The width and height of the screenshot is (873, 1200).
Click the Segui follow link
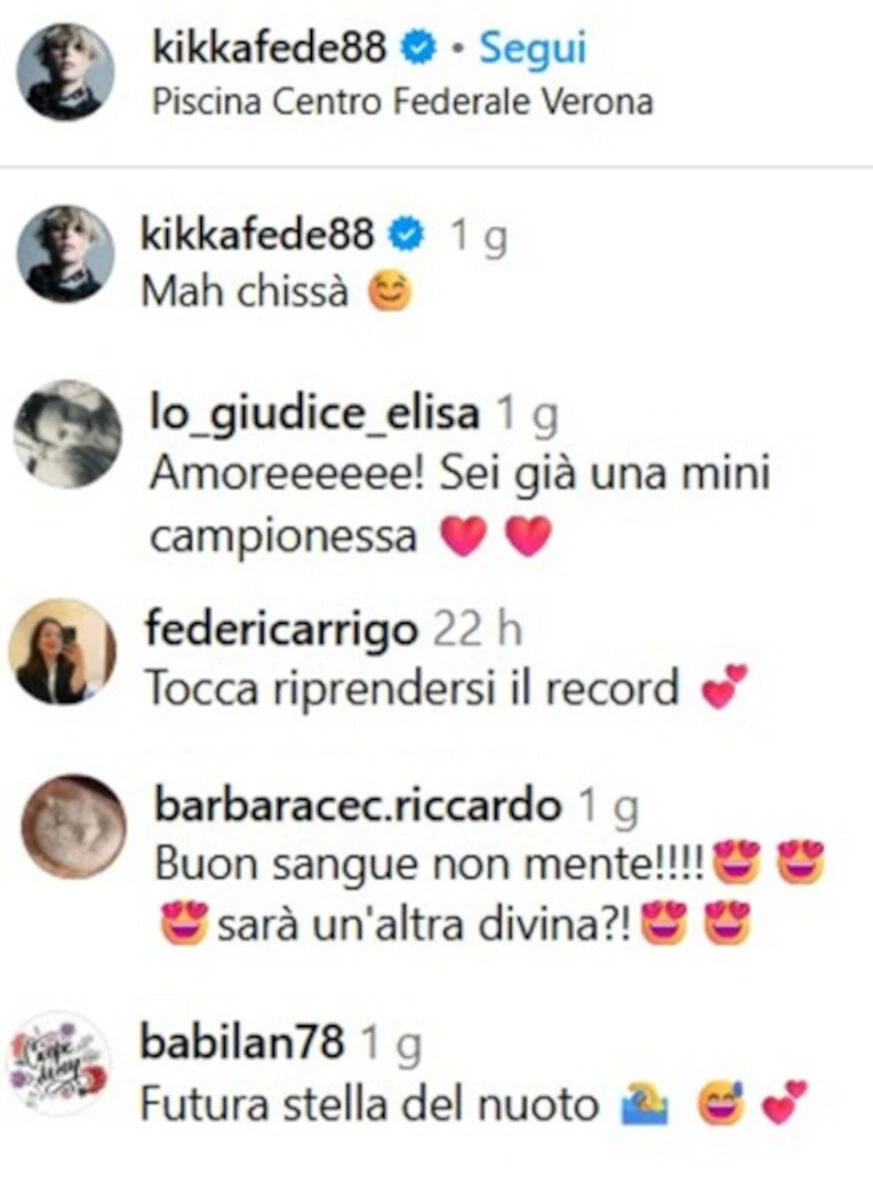[532, 48]
